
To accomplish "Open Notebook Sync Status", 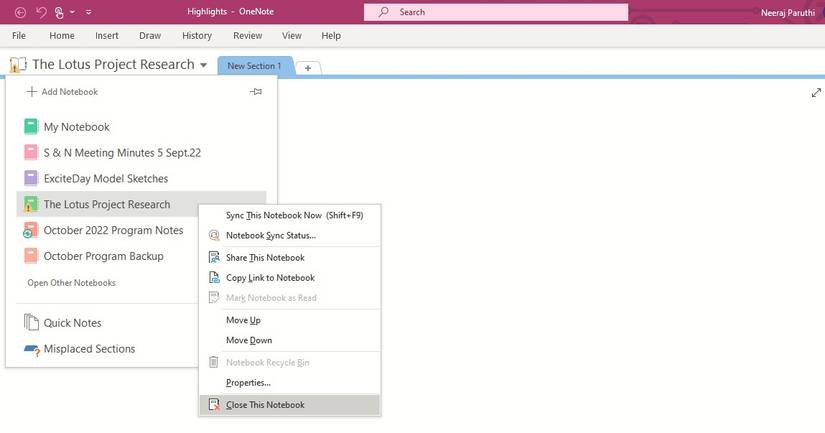I will click(x=289, y=235).
